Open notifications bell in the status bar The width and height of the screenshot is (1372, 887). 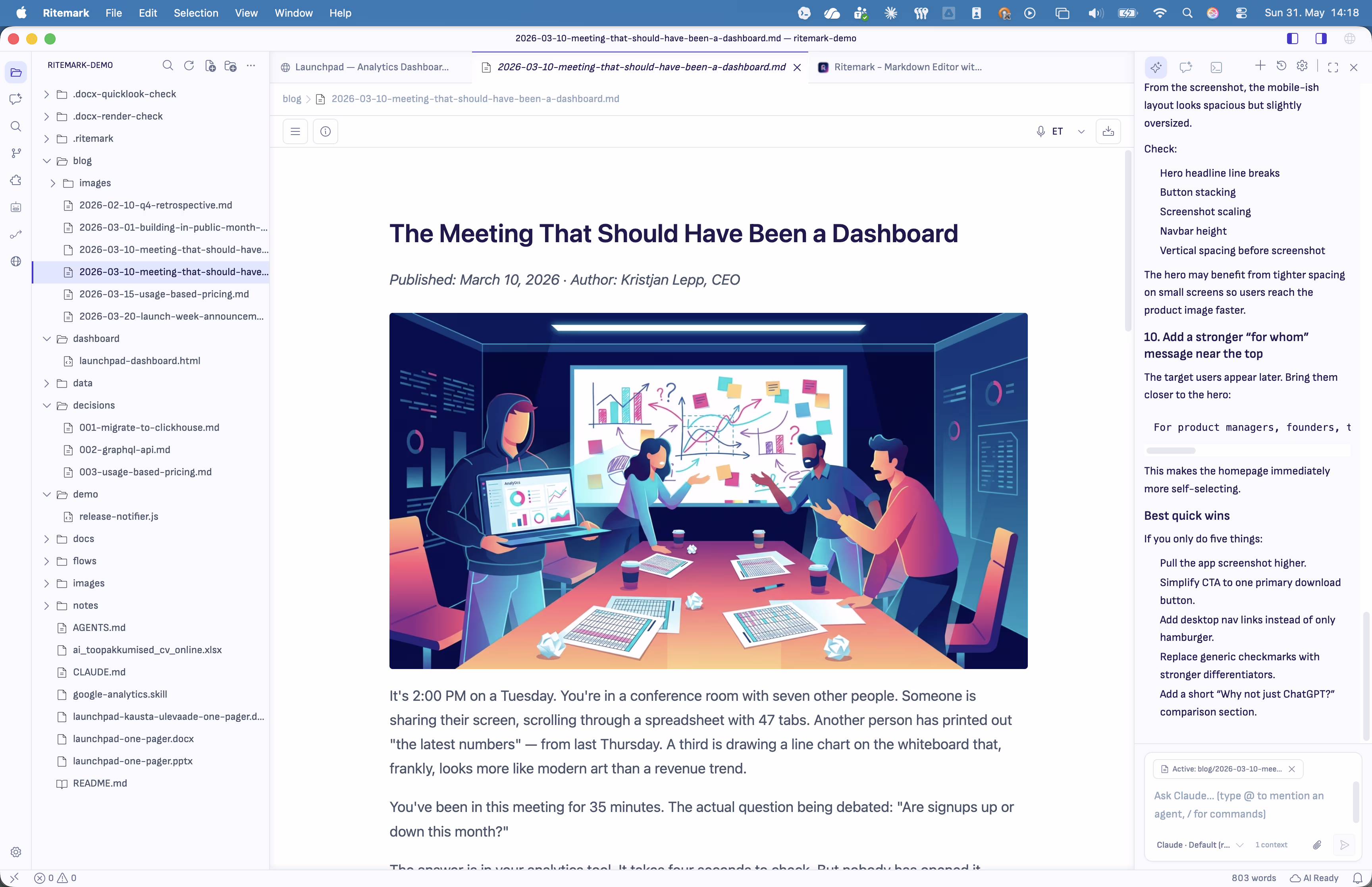[x=1358, y=878]
